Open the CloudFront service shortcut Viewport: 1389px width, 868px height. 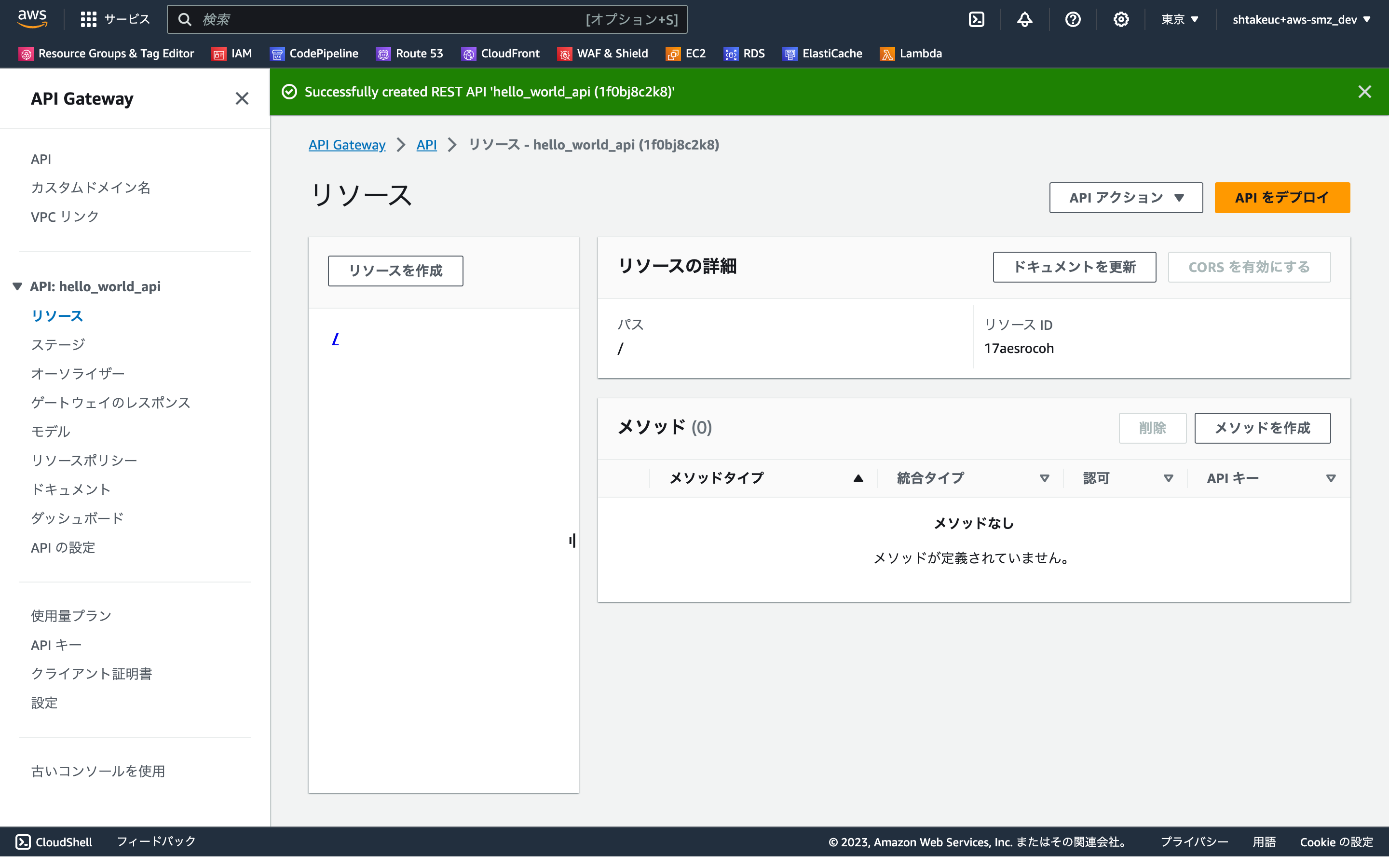[501, 54]
